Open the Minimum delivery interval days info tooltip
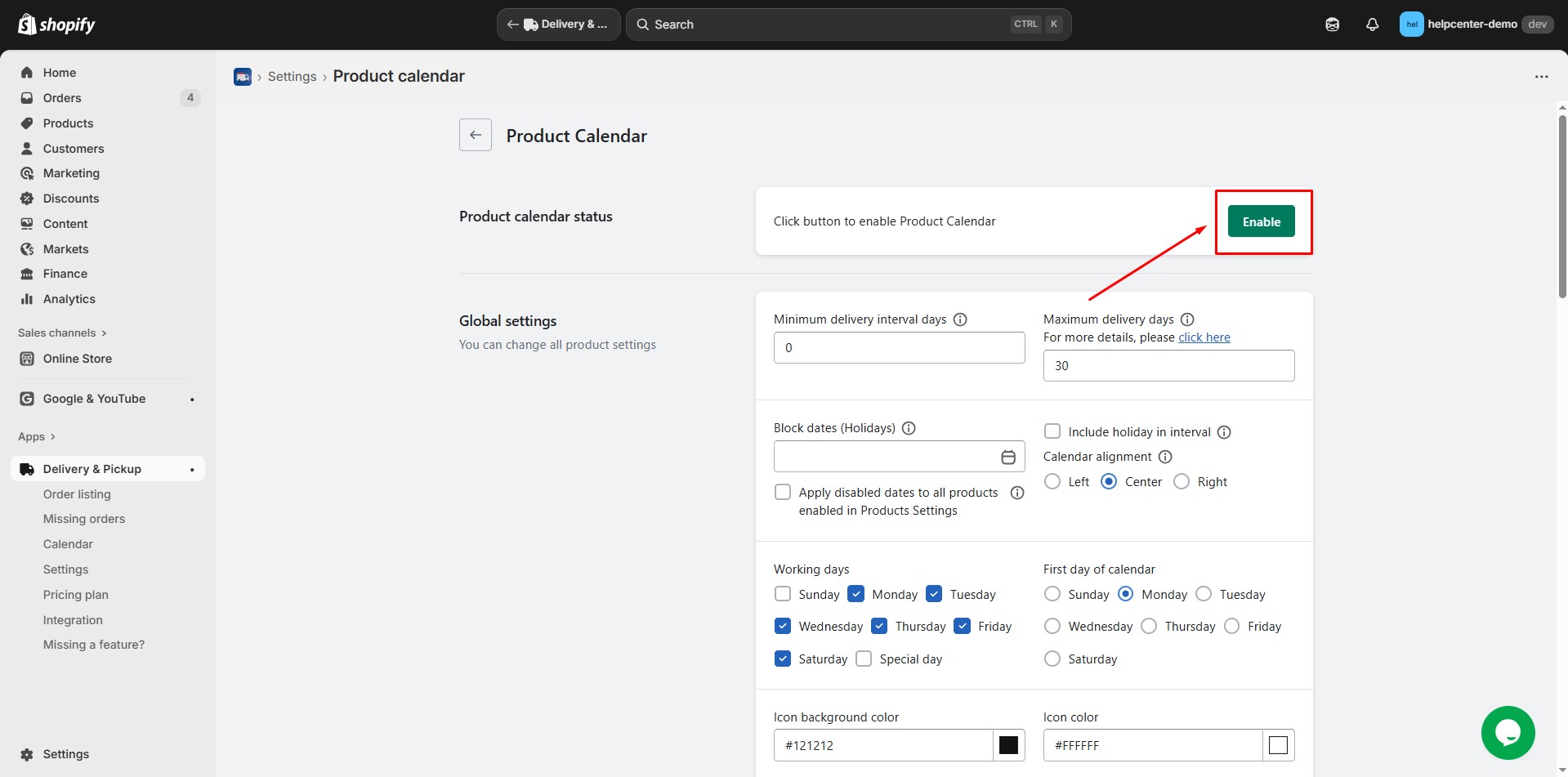The width and height of the screenshot is (1568, 777). [960, 319]
